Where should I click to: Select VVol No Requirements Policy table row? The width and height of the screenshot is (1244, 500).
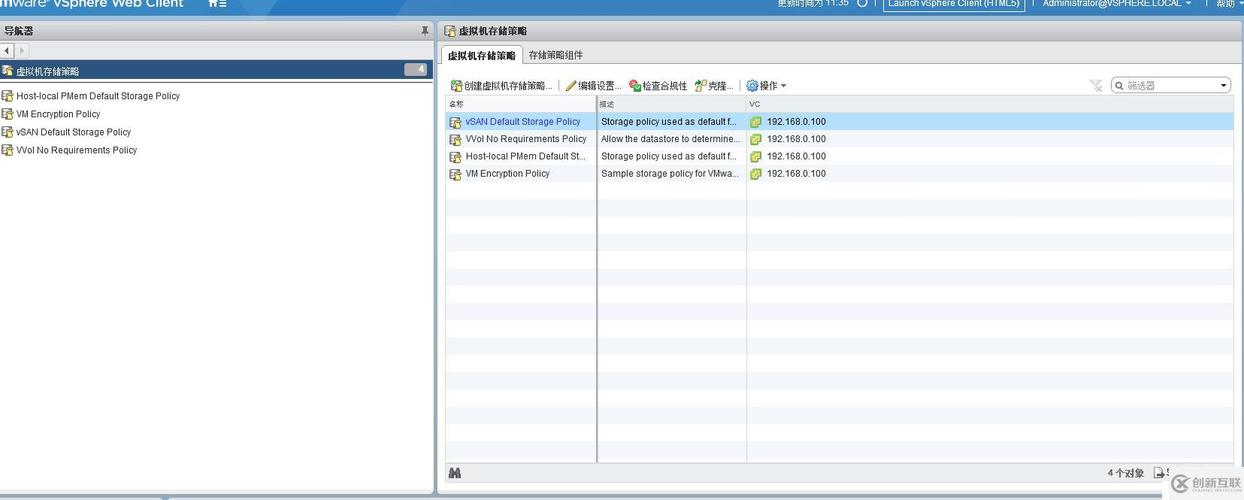coord(839,139)
